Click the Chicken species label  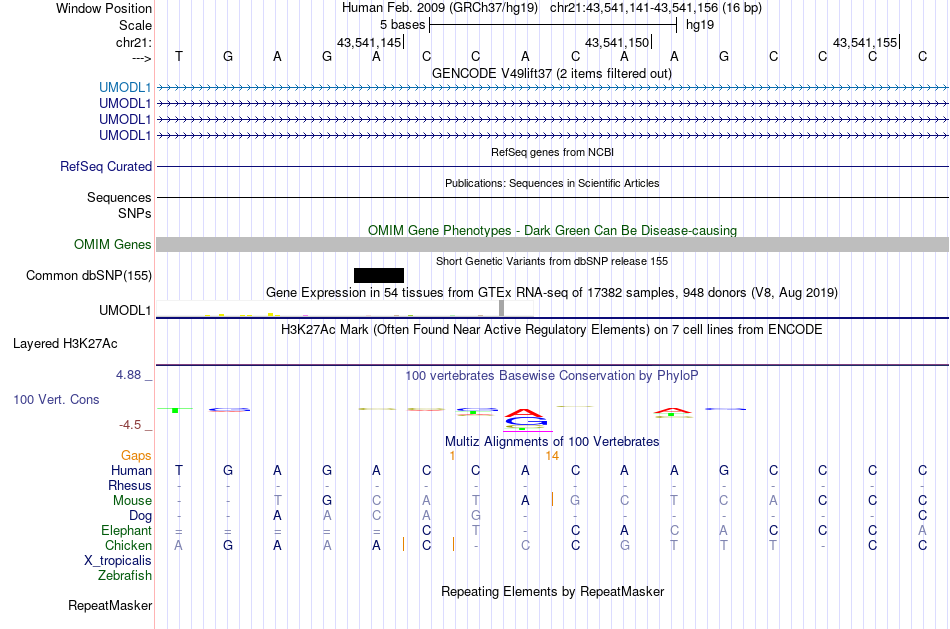pyautogui.click(x=128, y=545)
